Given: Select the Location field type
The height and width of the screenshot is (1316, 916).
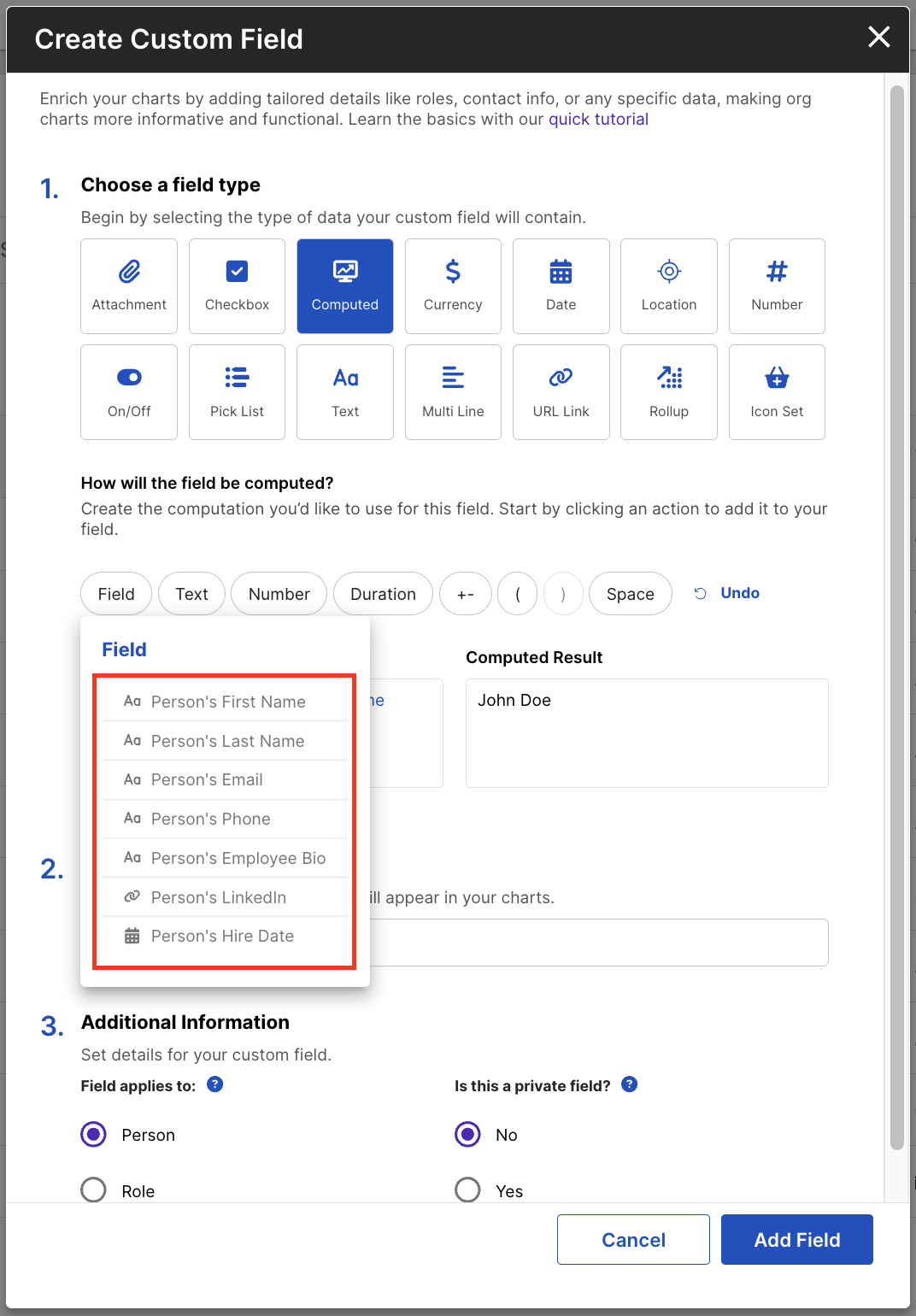Looking at the screenshot, I should click(x=669, y=286).
